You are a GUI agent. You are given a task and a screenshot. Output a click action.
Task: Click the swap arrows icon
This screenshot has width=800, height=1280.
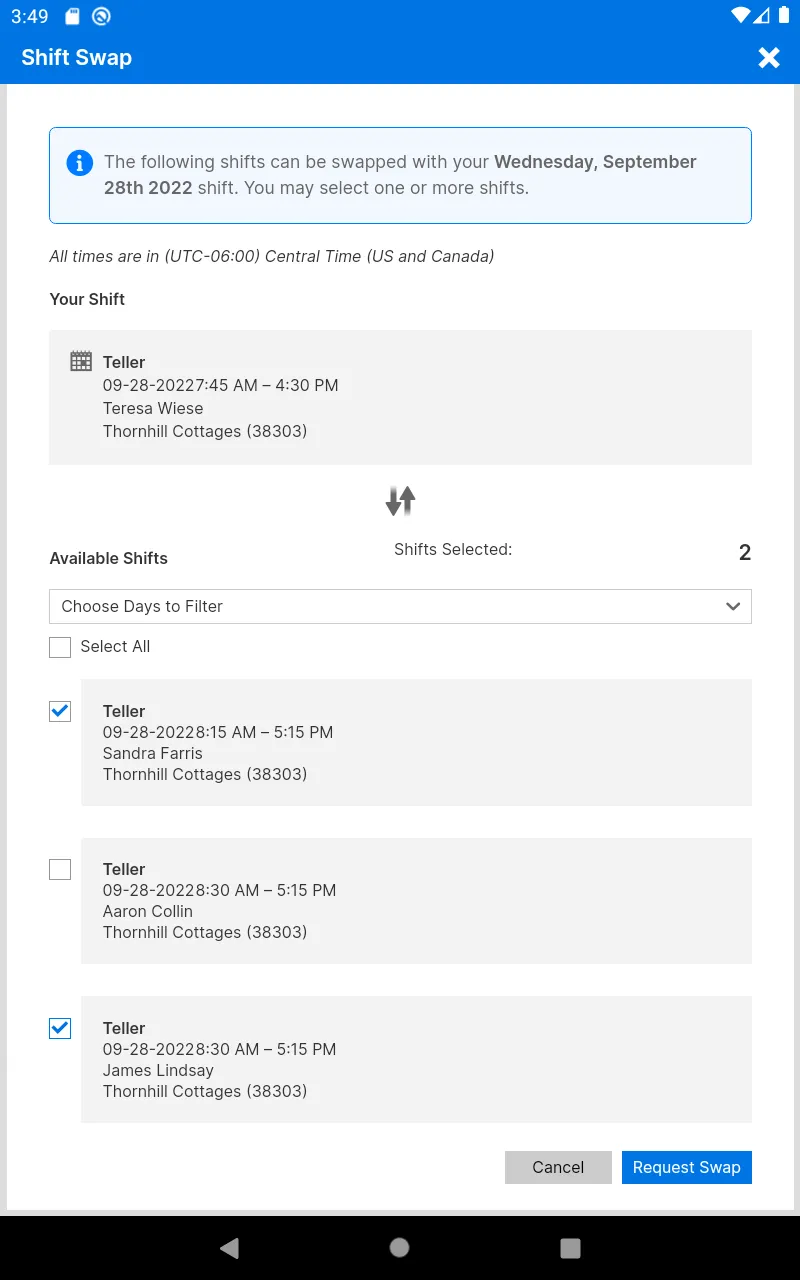[x=400, y=501]
